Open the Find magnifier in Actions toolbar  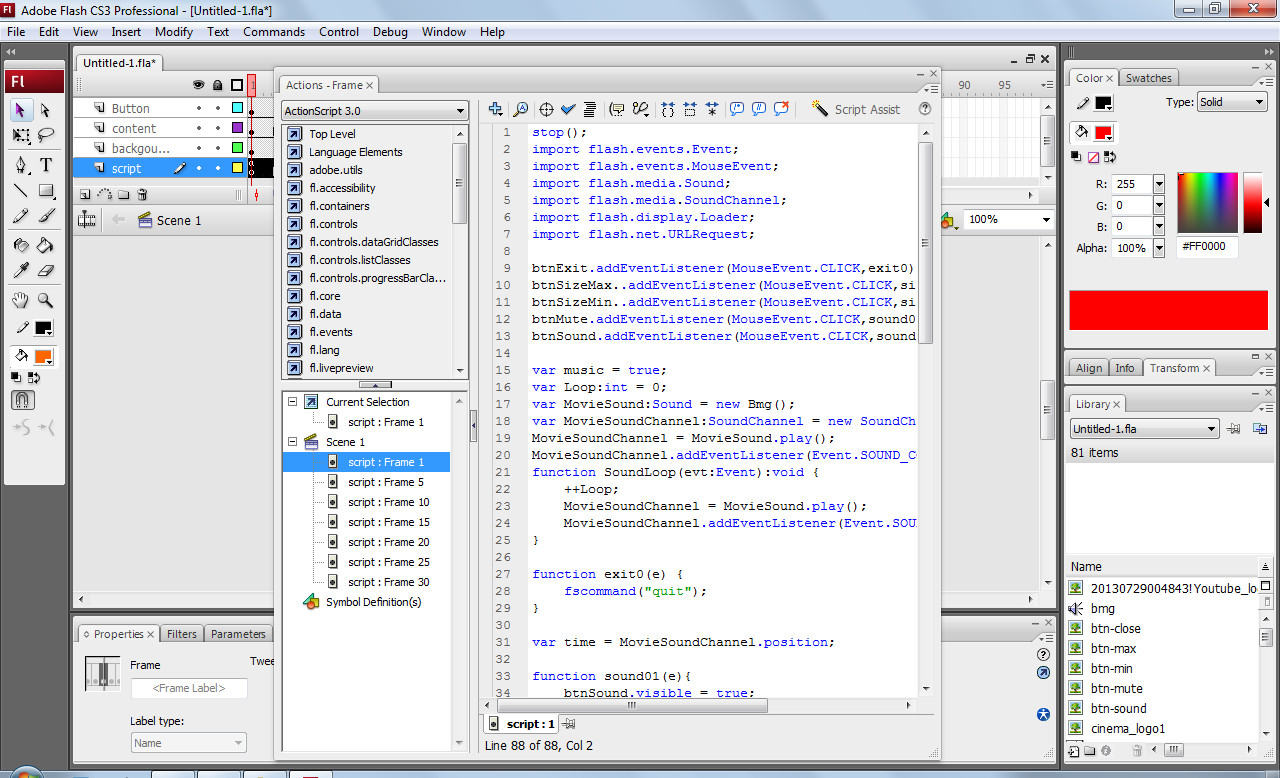[520, 109]
